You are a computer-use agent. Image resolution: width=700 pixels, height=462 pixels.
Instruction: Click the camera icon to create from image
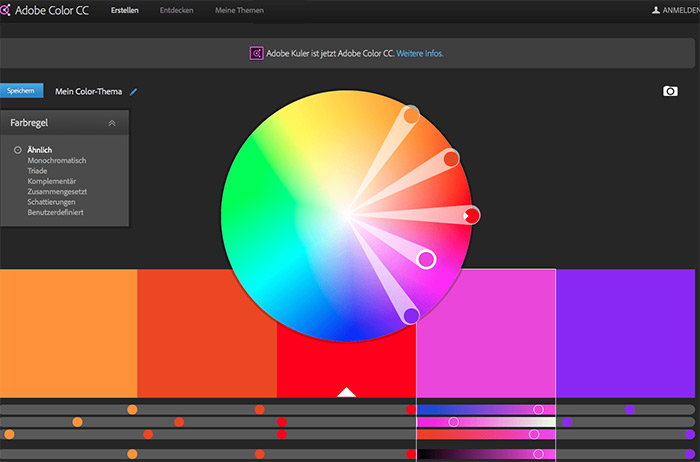coord(670,91)
